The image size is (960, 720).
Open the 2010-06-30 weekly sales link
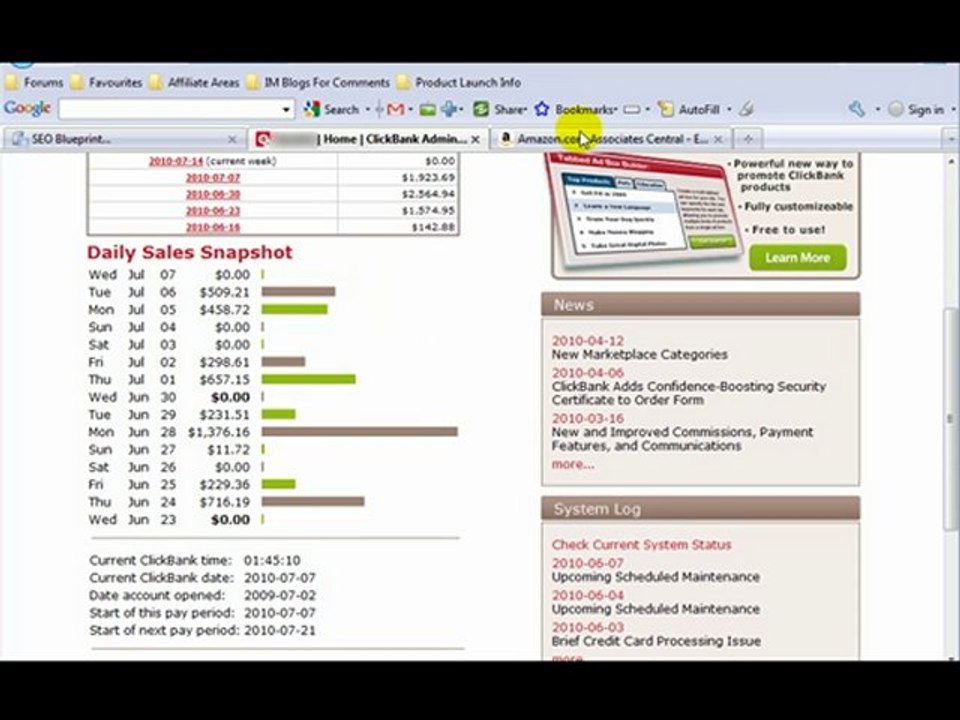pyautogui.click(x=213, y=194)
